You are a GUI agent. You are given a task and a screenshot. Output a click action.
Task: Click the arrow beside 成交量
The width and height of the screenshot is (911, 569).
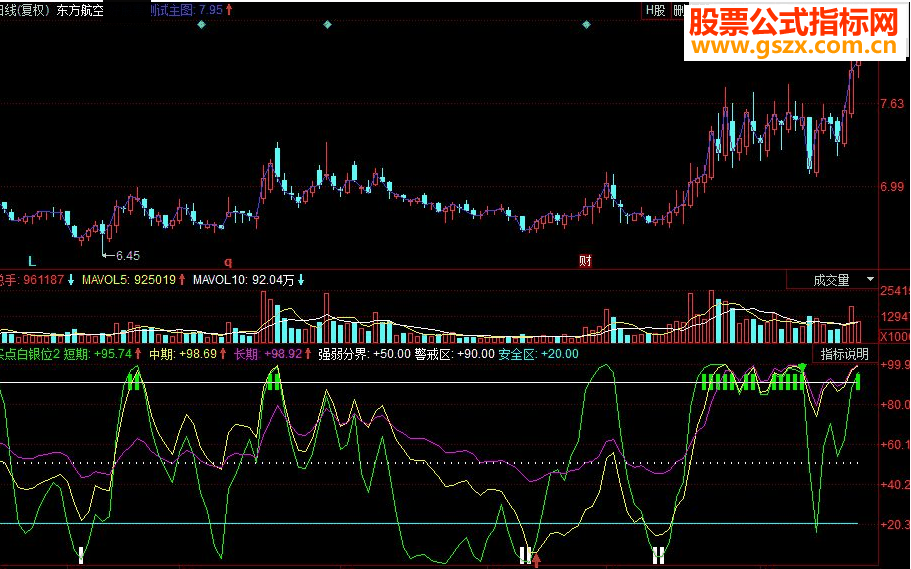(x=870, y=280)
